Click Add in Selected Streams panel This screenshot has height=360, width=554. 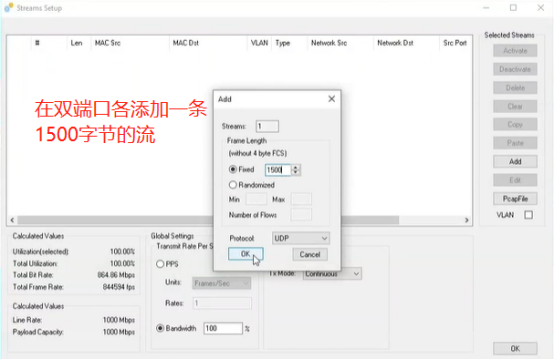tap(515, 161)
